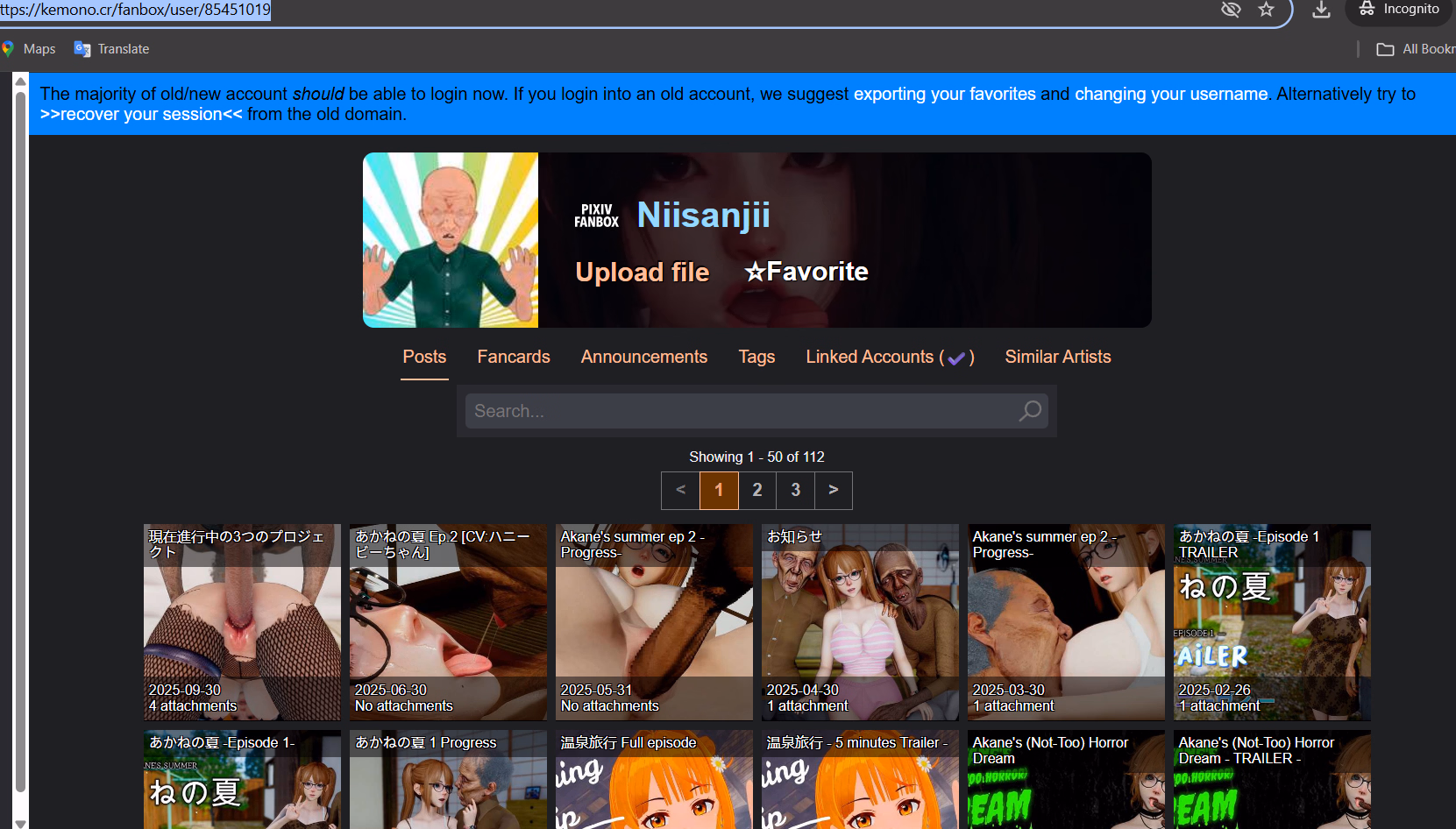Toggle the Favorite star for this artist

(806, 272)
